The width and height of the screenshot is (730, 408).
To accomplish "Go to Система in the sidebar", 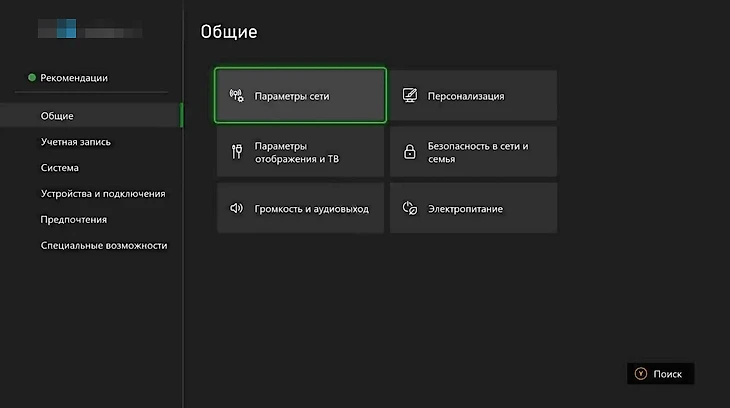I will point(60,168).
